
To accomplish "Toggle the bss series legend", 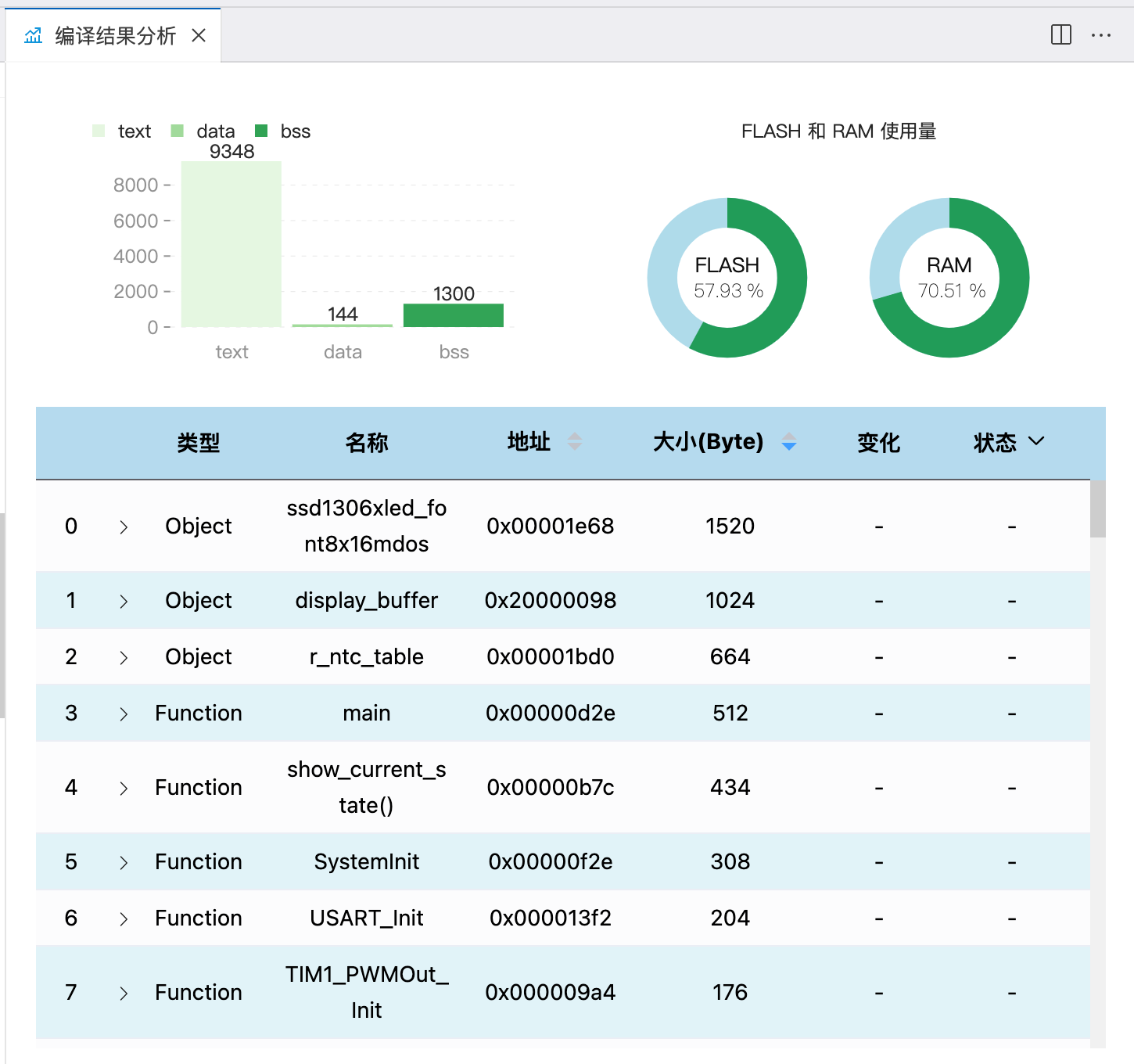I will (283, 131).
